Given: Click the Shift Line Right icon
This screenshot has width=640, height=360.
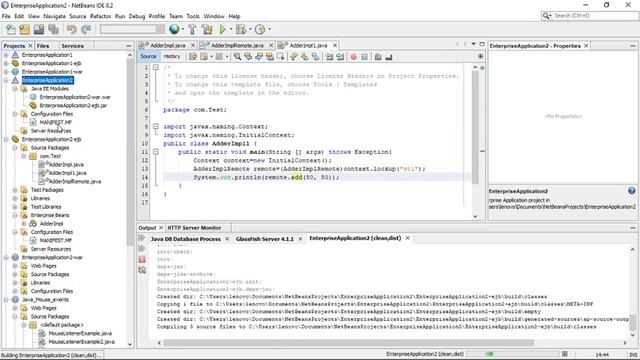Looking at the screenshot, I should pyautogui.click(x=340, y=57).
